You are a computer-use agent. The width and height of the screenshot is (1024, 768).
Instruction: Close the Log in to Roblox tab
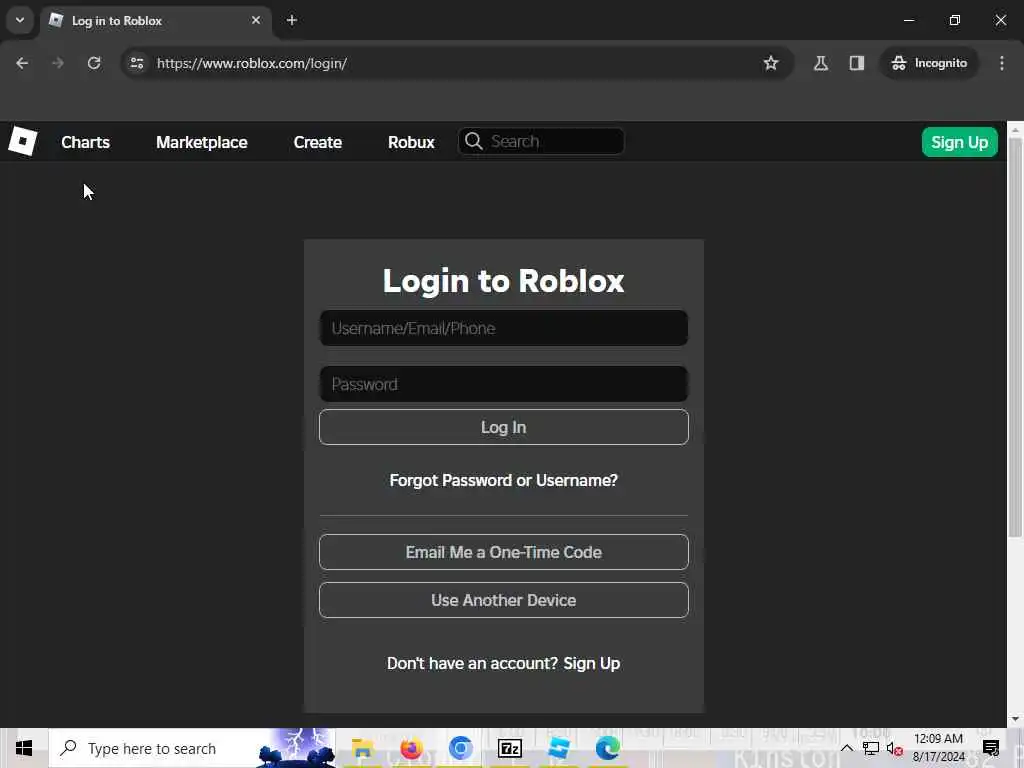point(256,20)
